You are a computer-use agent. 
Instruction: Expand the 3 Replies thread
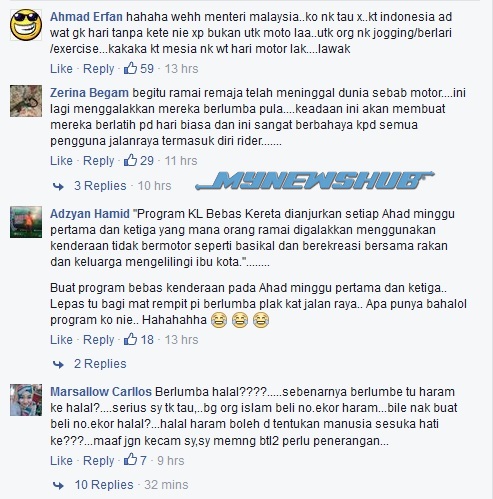100,186
